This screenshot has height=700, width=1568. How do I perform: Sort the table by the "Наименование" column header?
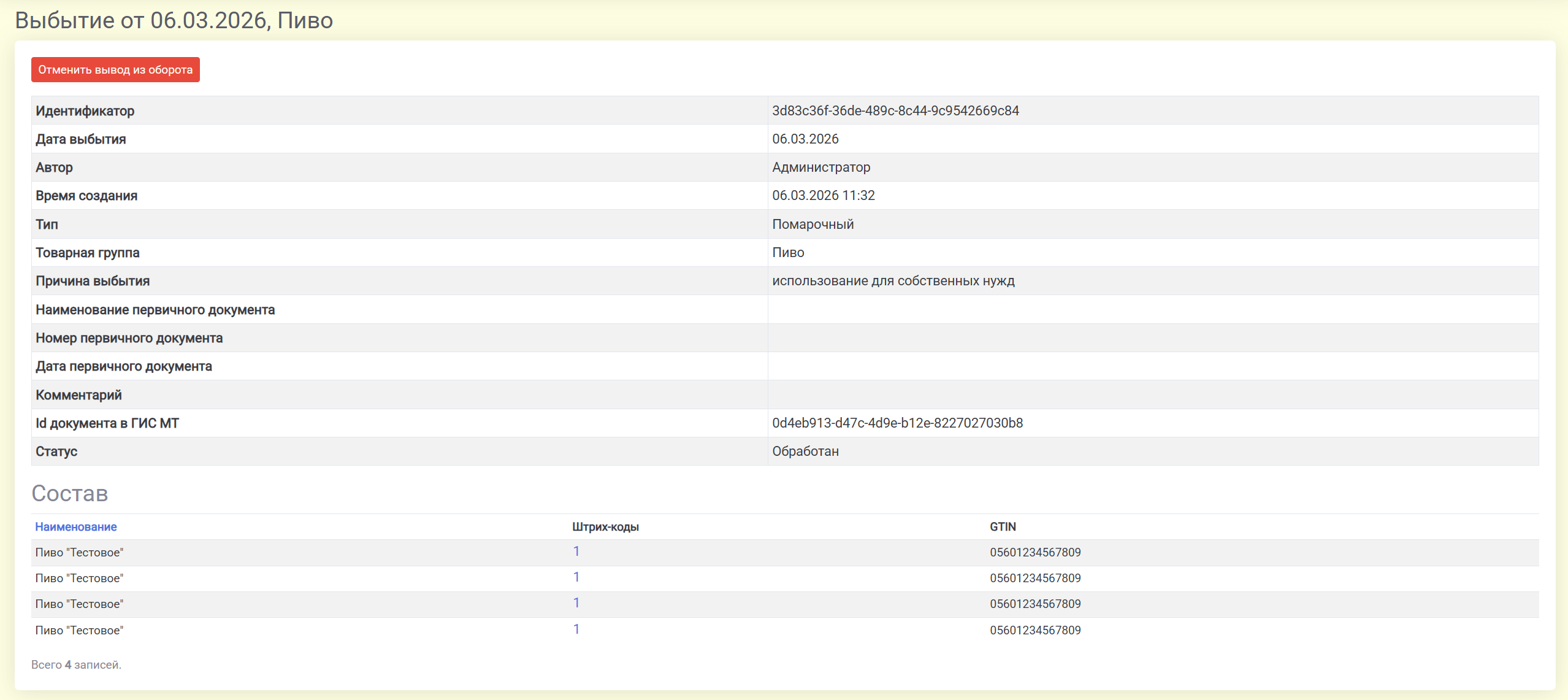[76, 526]
